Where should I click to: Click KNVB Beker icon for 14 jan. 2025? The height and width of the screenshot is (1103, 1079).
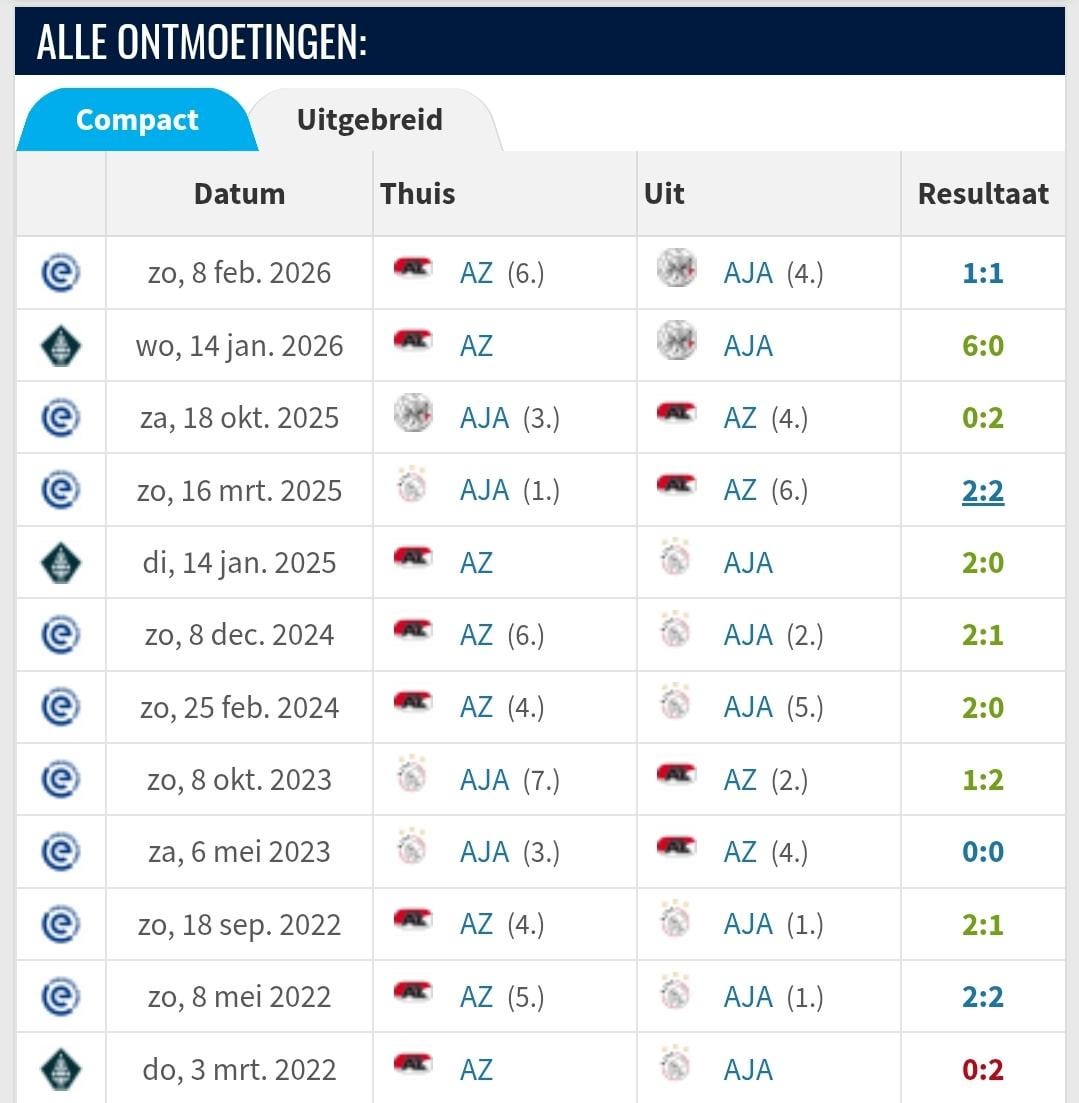tap(61, 563)
